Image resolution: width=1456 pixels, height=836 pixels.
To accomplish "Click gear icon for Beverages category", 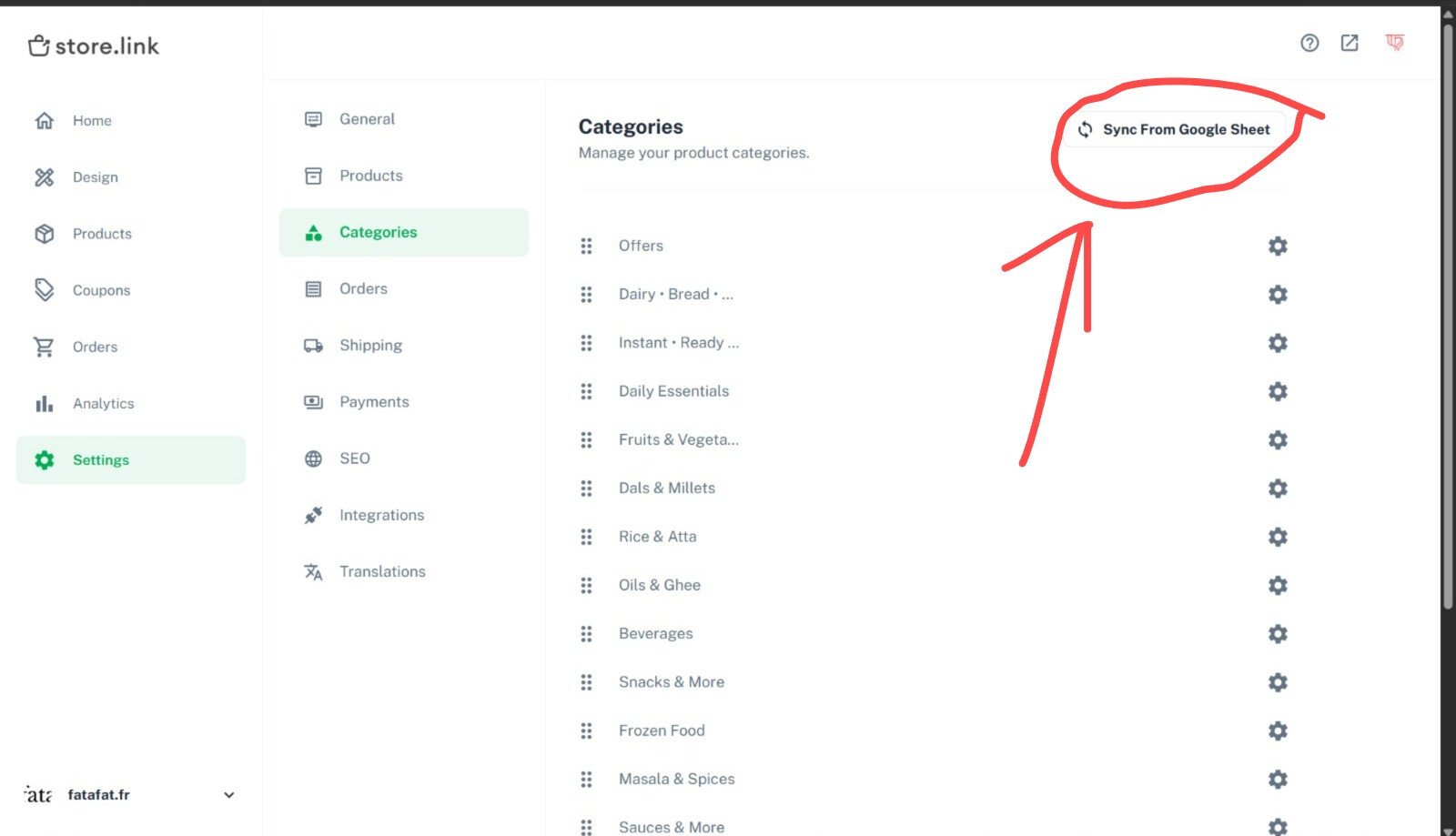I will [x=1278, y=633].
